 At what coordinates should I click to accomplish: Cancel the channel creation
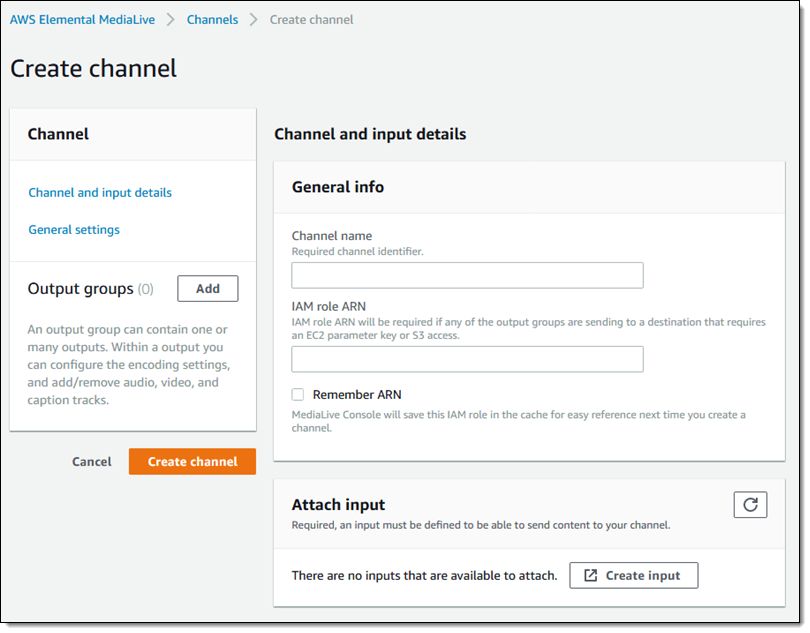(x=92, y=461)
